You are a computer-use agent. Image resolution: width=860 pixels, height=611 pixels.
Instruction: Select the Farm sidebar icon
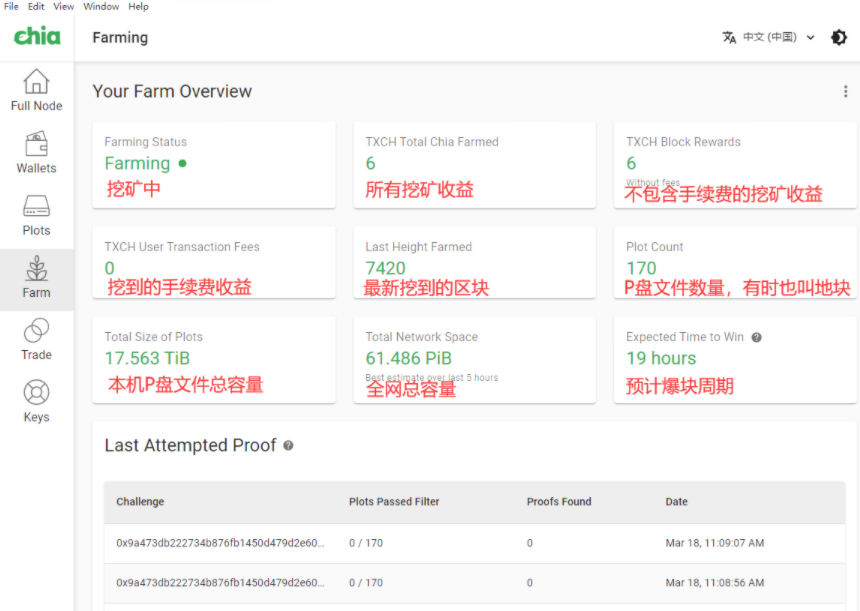coord(36,269)
